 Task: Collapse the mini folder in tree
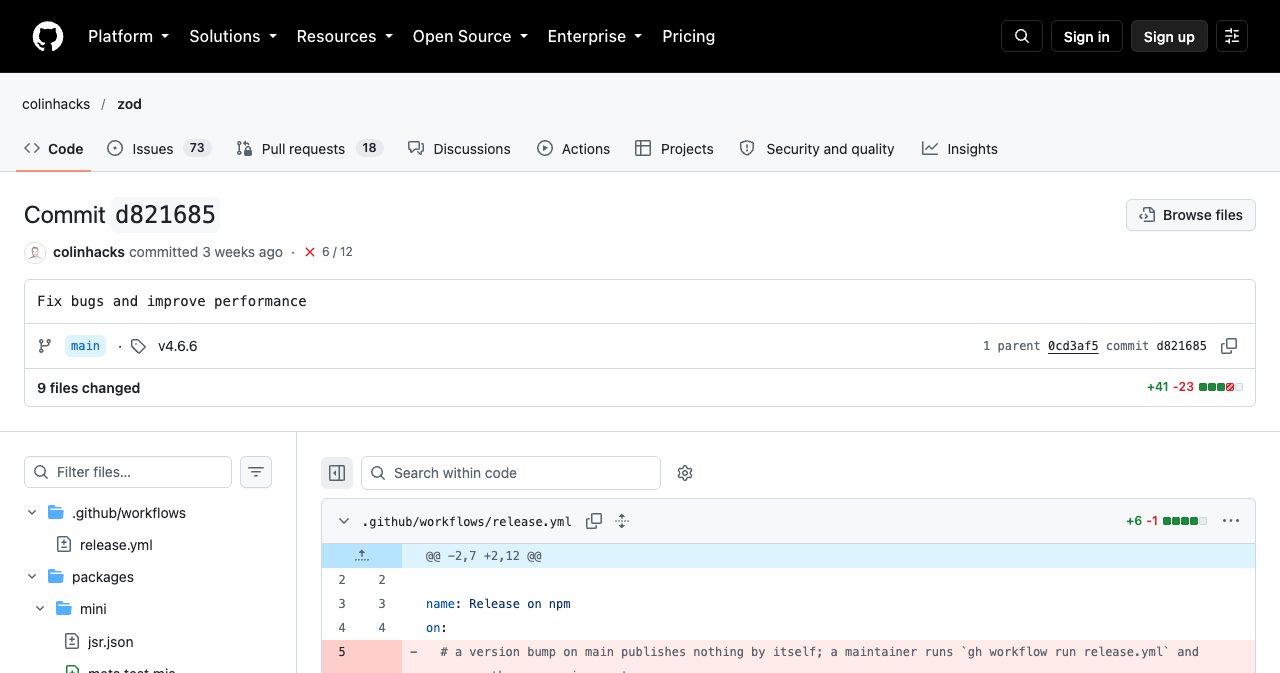[40, 609]
